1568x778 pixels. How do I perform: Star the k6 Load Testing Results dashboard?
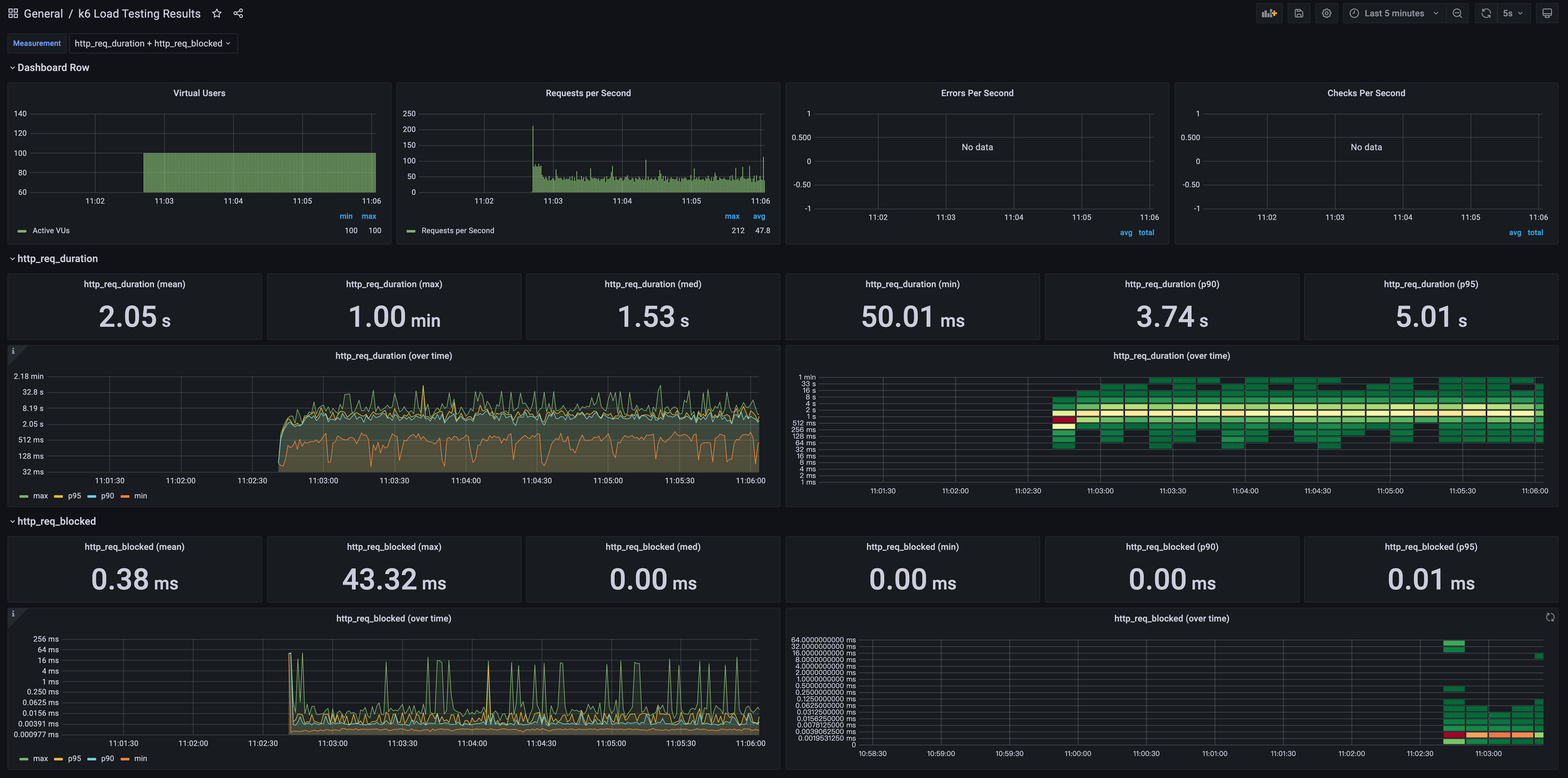point(217,14)
